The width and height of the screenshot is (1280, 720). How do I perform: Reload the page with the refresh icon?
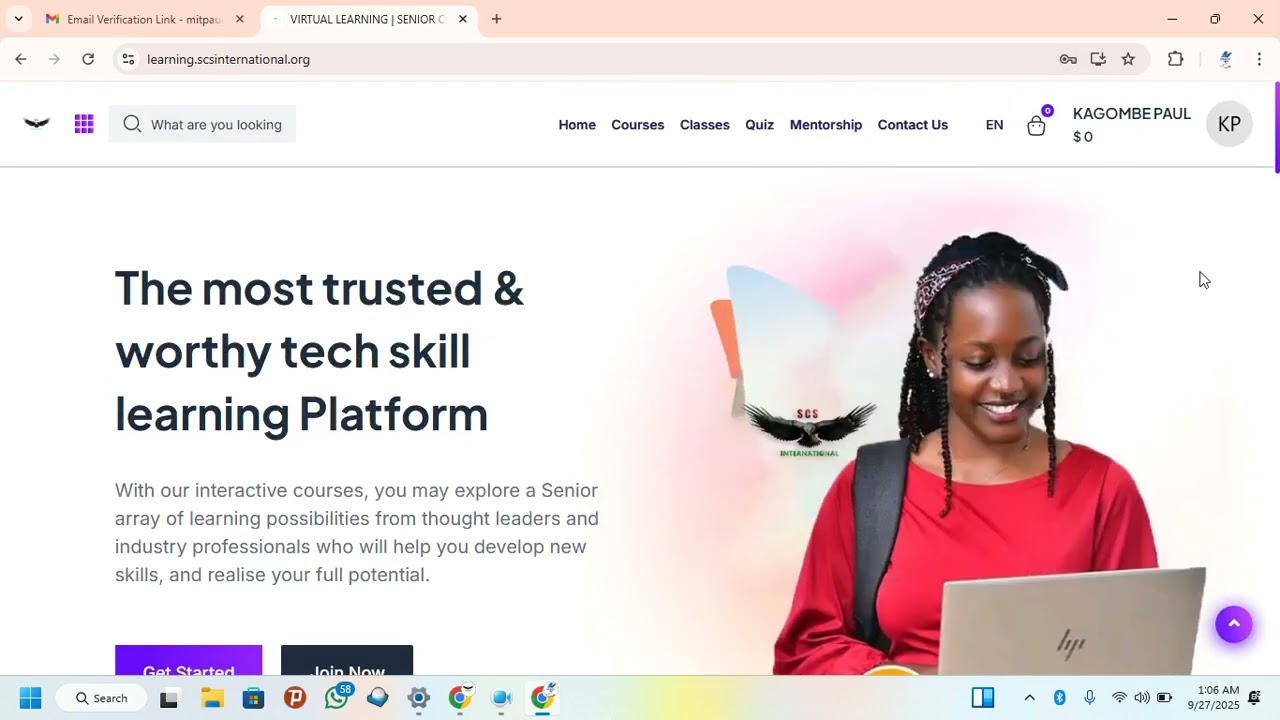click(88, 59)
